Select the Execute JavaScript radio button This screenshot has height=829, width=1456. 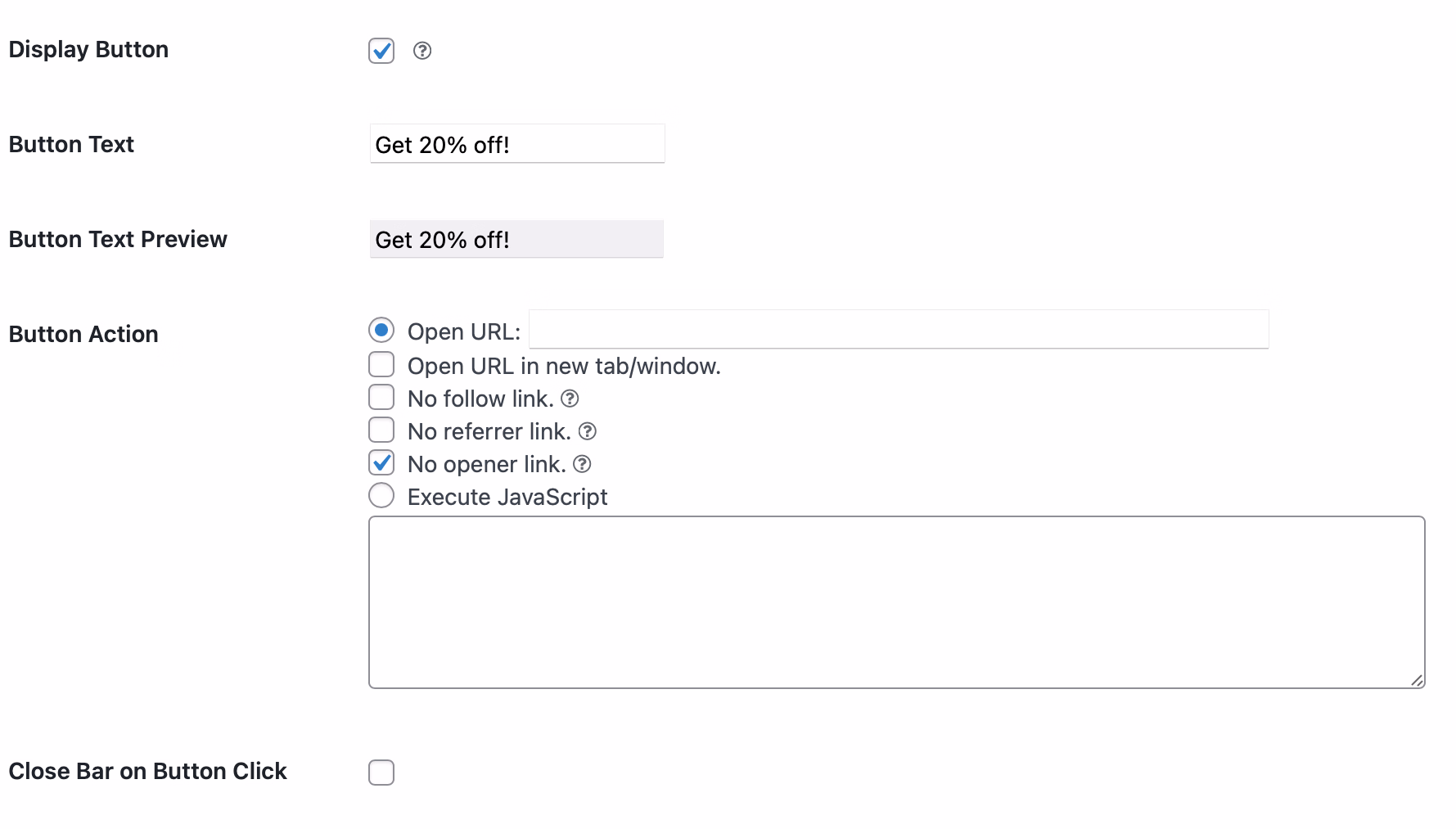[381, 495]
